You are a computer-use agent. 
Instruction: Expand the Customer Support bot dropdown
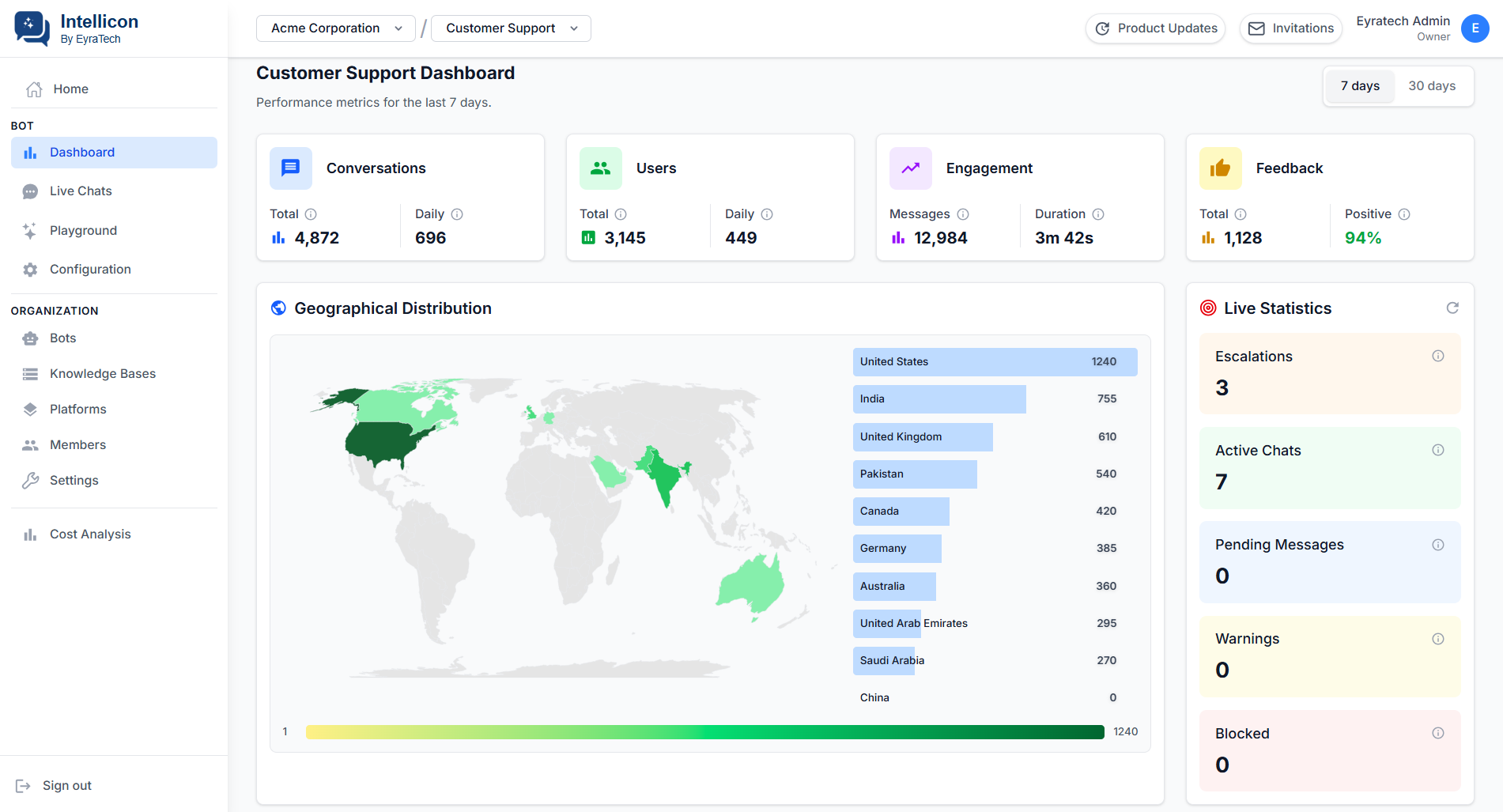(511, 28)
